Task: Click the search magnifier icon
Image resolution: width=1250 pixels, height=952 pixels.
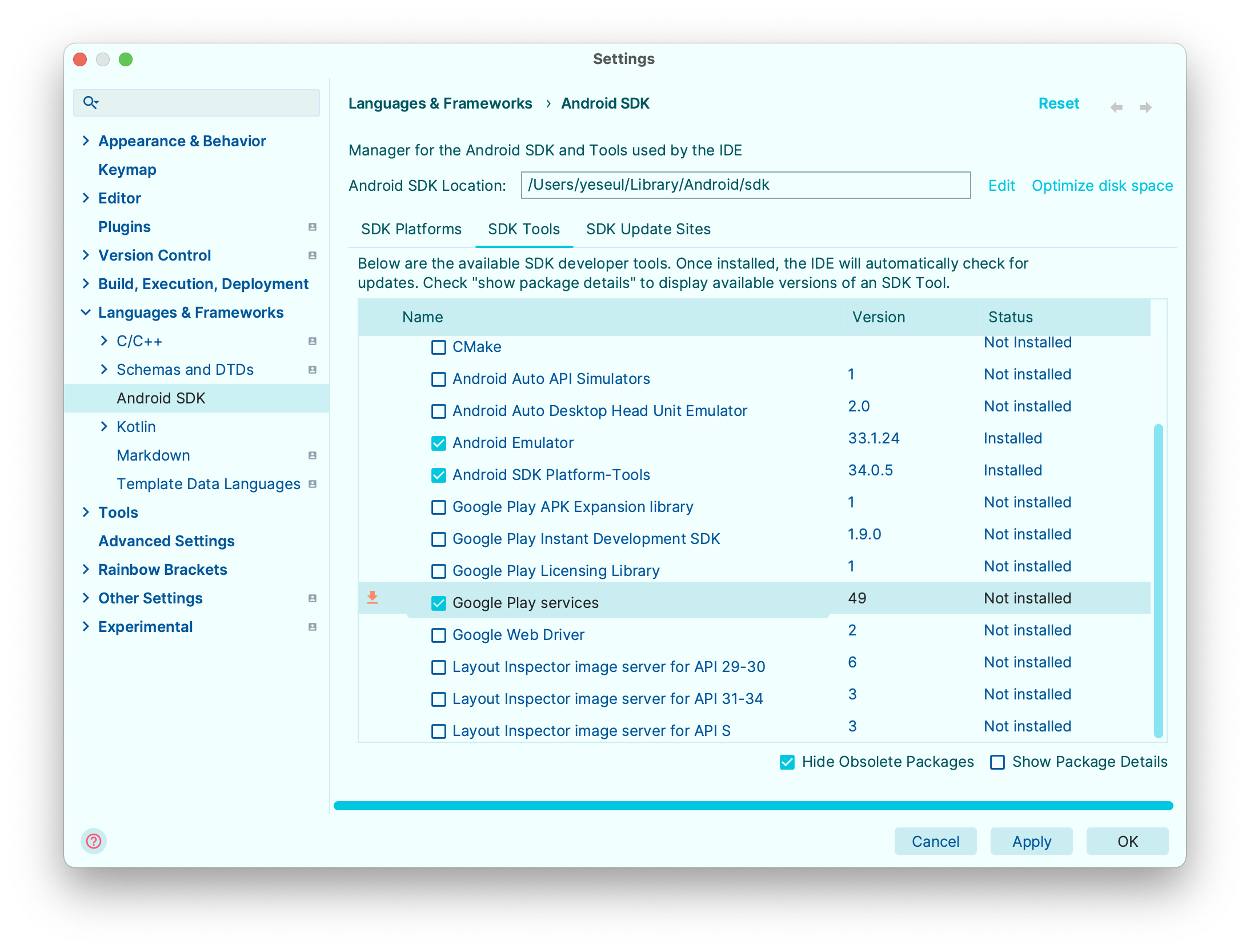Action: (90, 103)
